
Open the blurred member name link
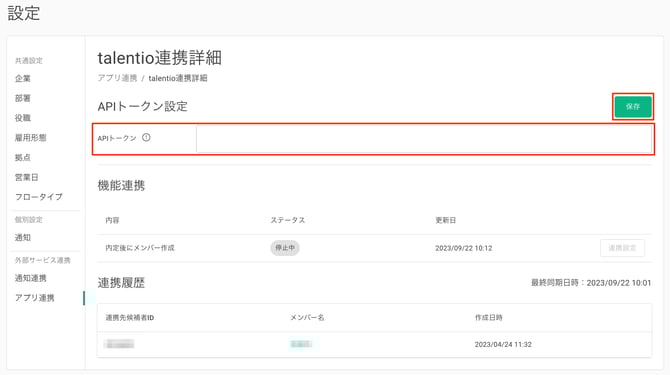pyautogui.click(x=301, y=344)
